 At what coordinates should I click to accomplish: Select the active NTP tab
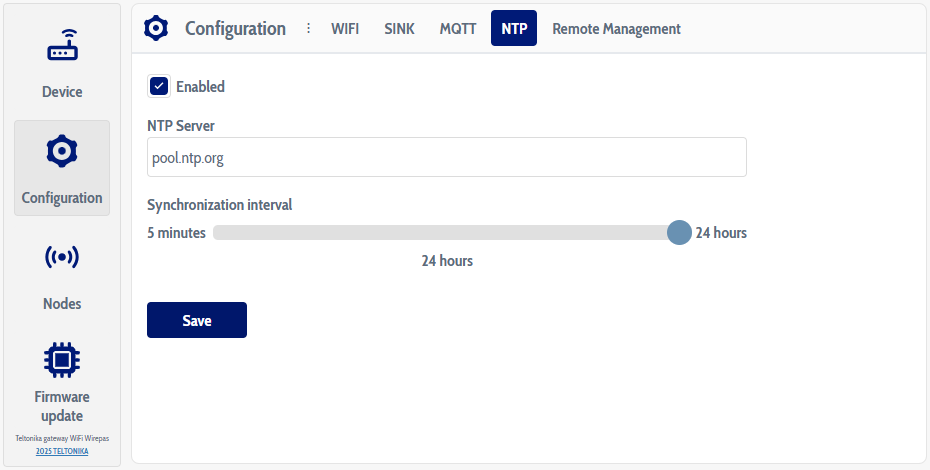click(x=514, y=29)
